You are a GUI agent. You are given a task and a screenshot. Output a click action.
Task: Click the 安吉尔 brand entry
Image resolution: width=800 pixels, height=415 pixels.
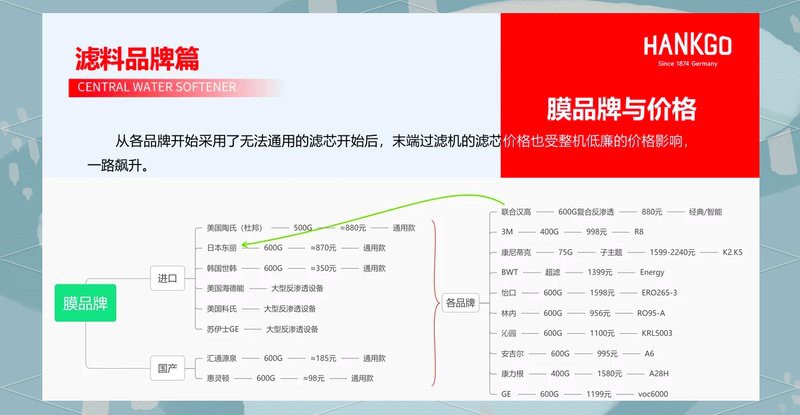point(512,353)
